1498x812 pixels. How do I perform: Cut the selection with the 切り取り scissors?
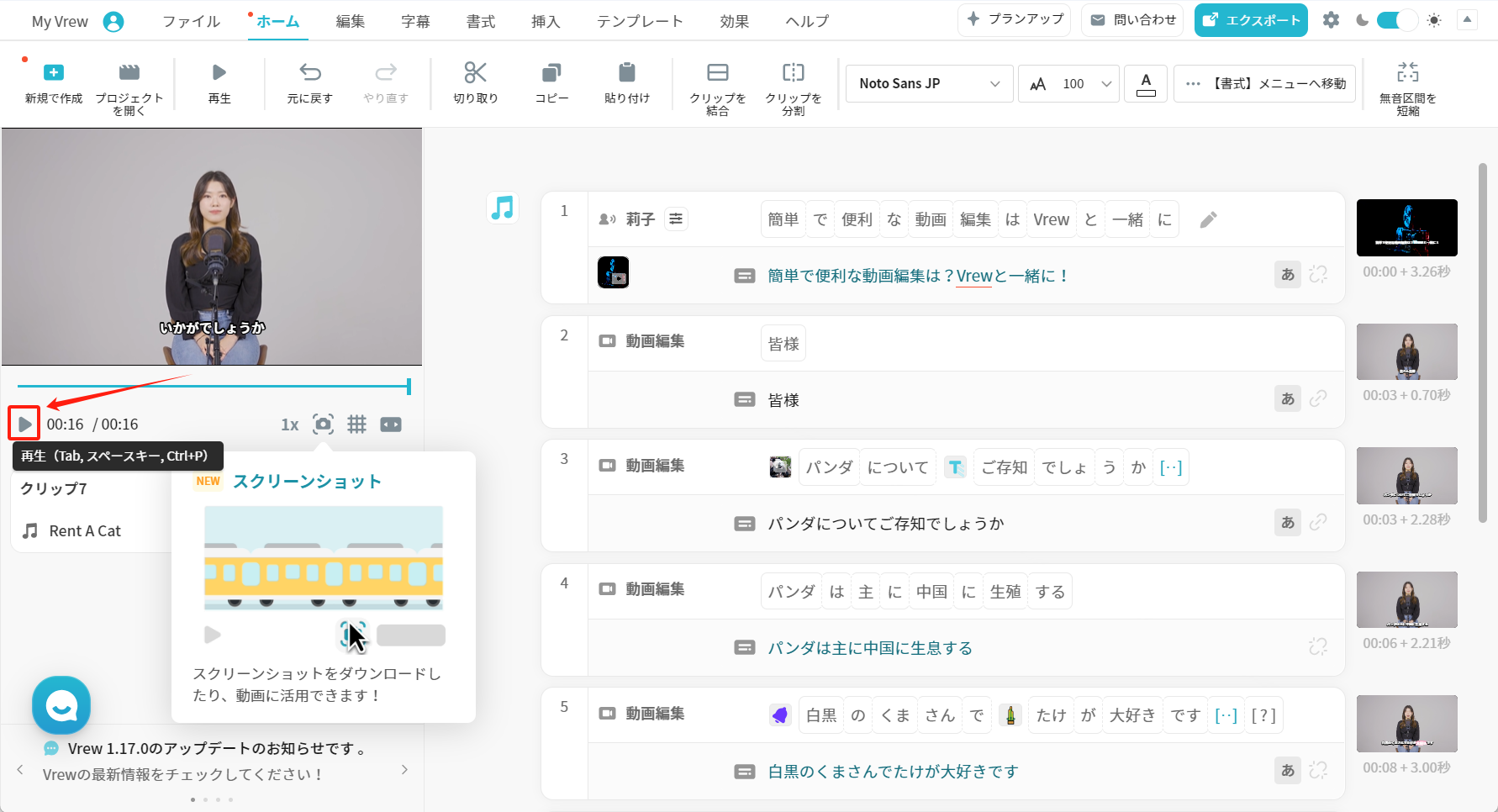[x=475, y=84]
